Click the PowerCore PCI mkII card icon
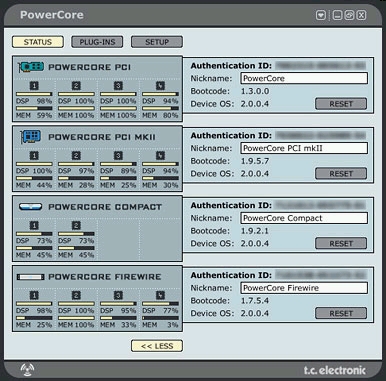This screenshot has width=386, height=381. click(31, 137)
